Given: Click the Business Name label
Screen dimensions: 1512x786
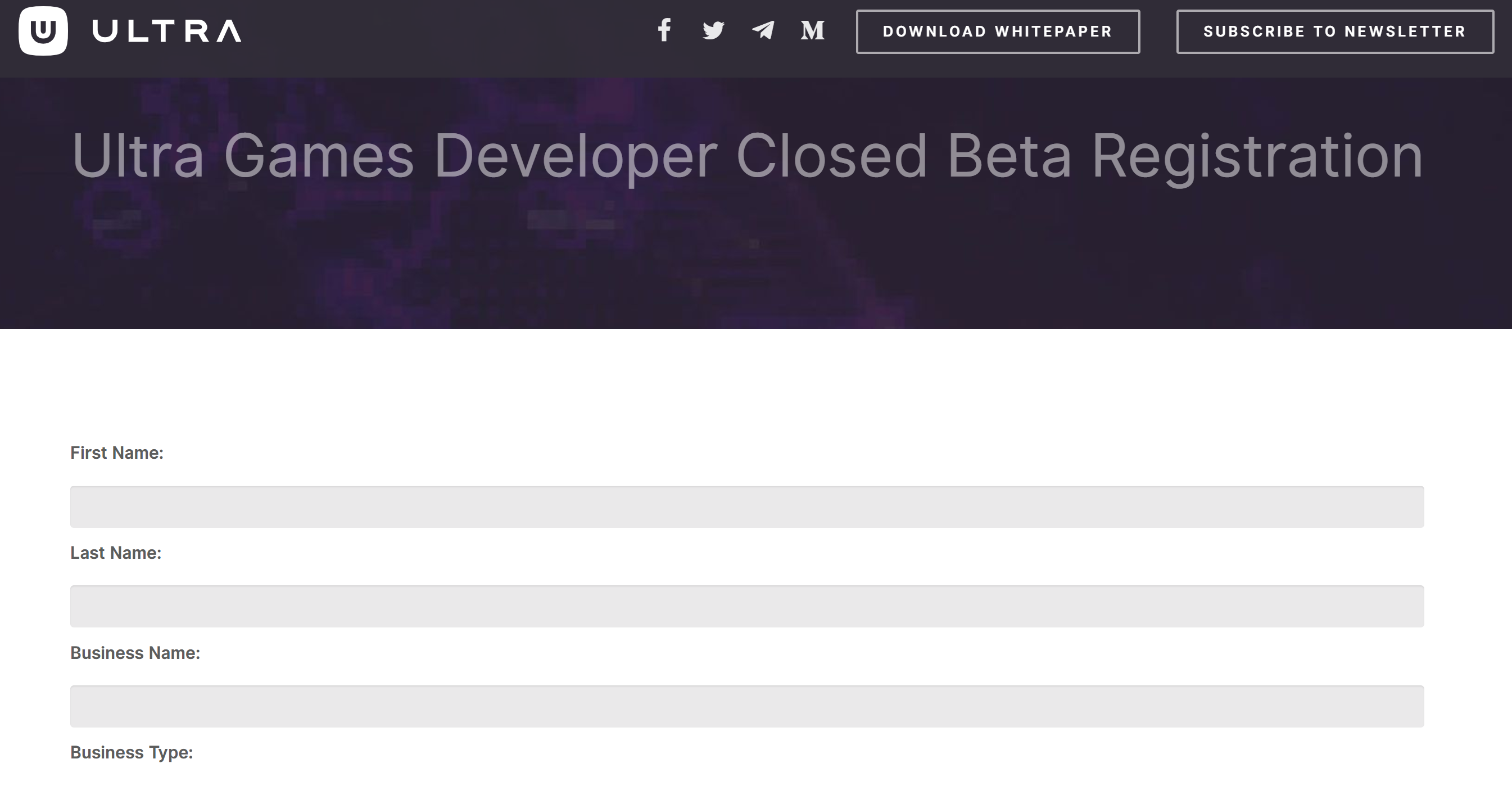Looking at the screenshot, I should 135,653.
